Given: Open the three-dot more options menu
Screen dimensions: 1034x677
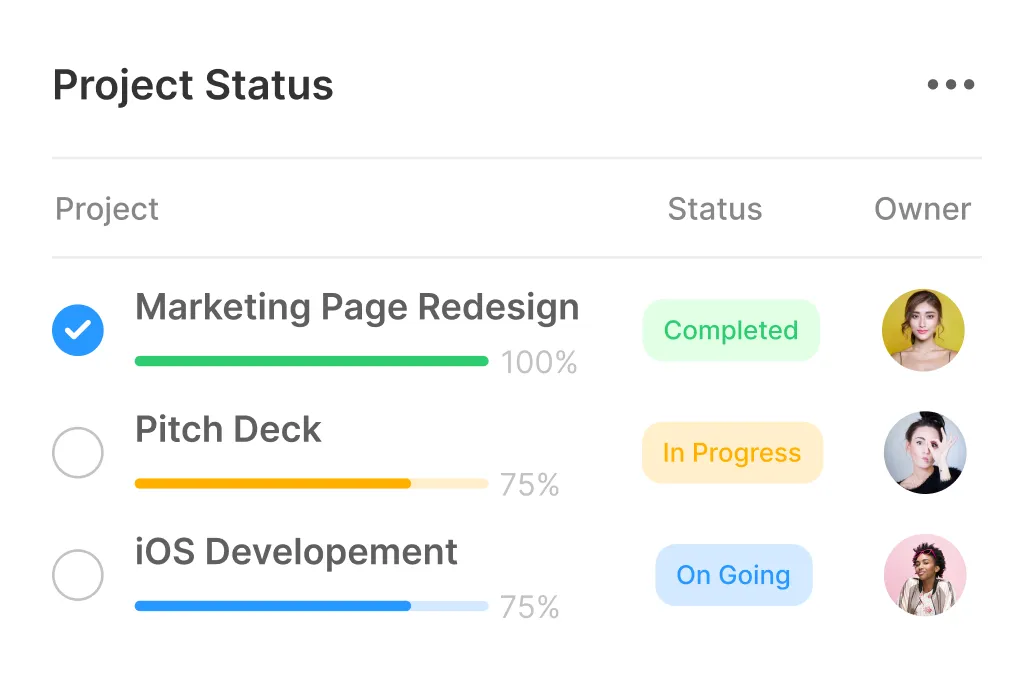Looking at the screenshot, I should click(950, 85).
